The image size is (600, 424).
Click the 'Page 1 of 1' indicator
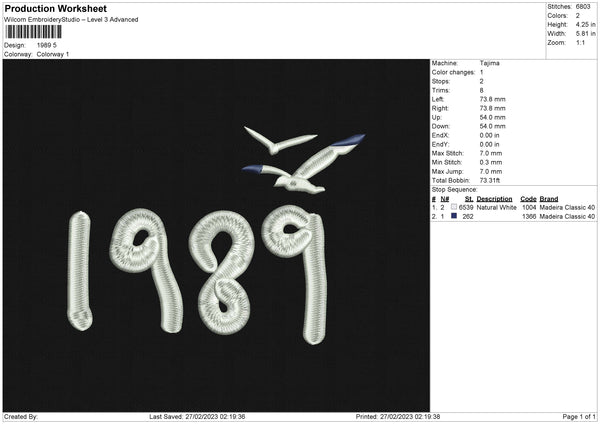click(579, 417)
